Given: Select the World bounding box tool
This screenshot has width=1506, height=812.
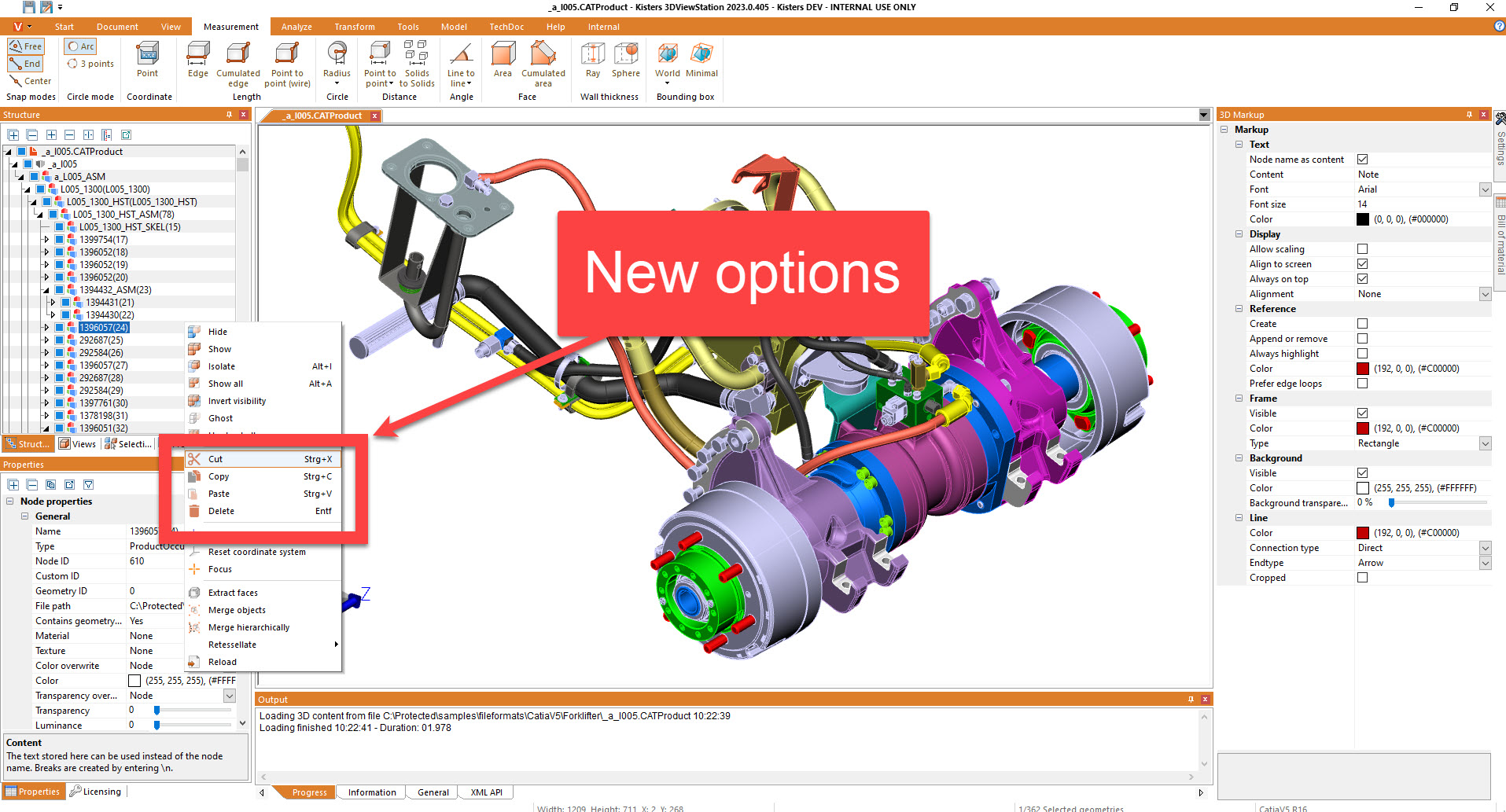Looking at the screenshot, I should [x=668, y=64].
